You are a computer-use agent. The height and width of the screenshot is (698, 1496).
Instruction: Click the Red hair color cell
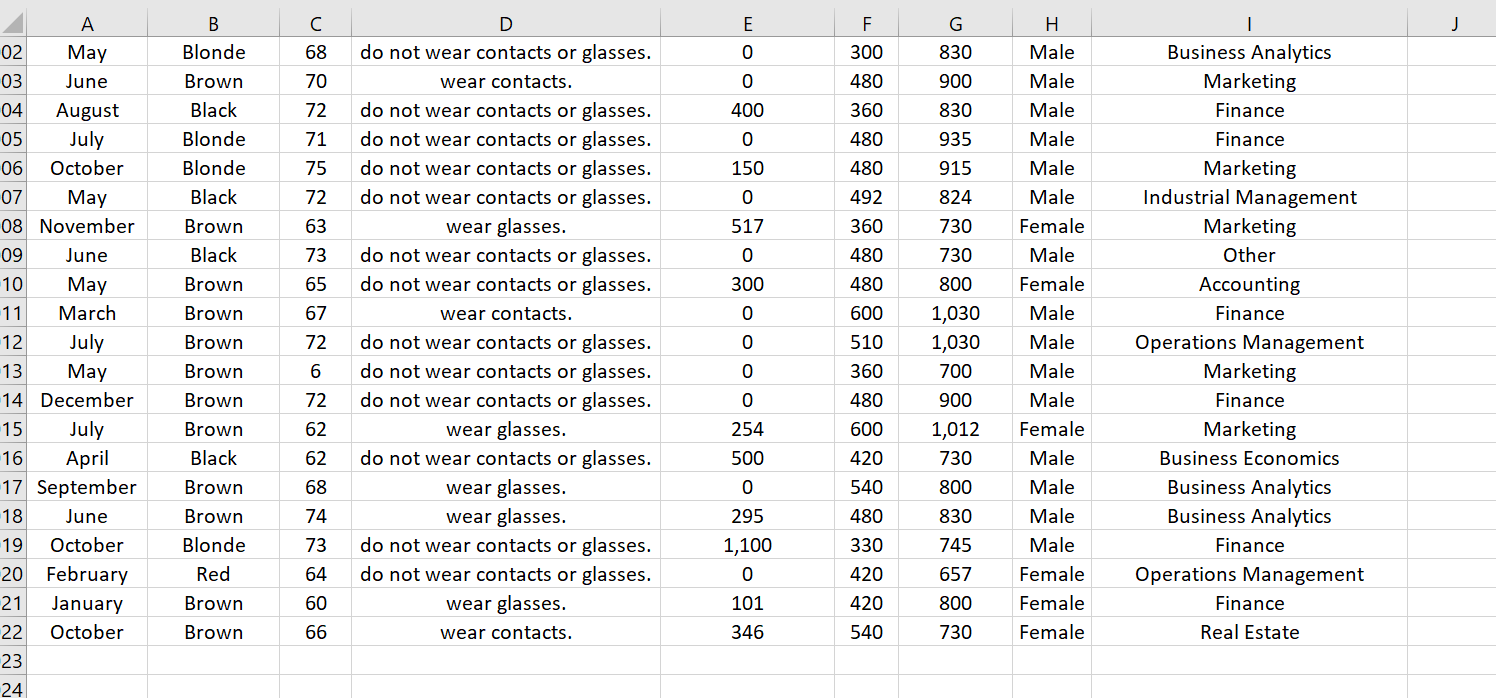pos(213,574)
